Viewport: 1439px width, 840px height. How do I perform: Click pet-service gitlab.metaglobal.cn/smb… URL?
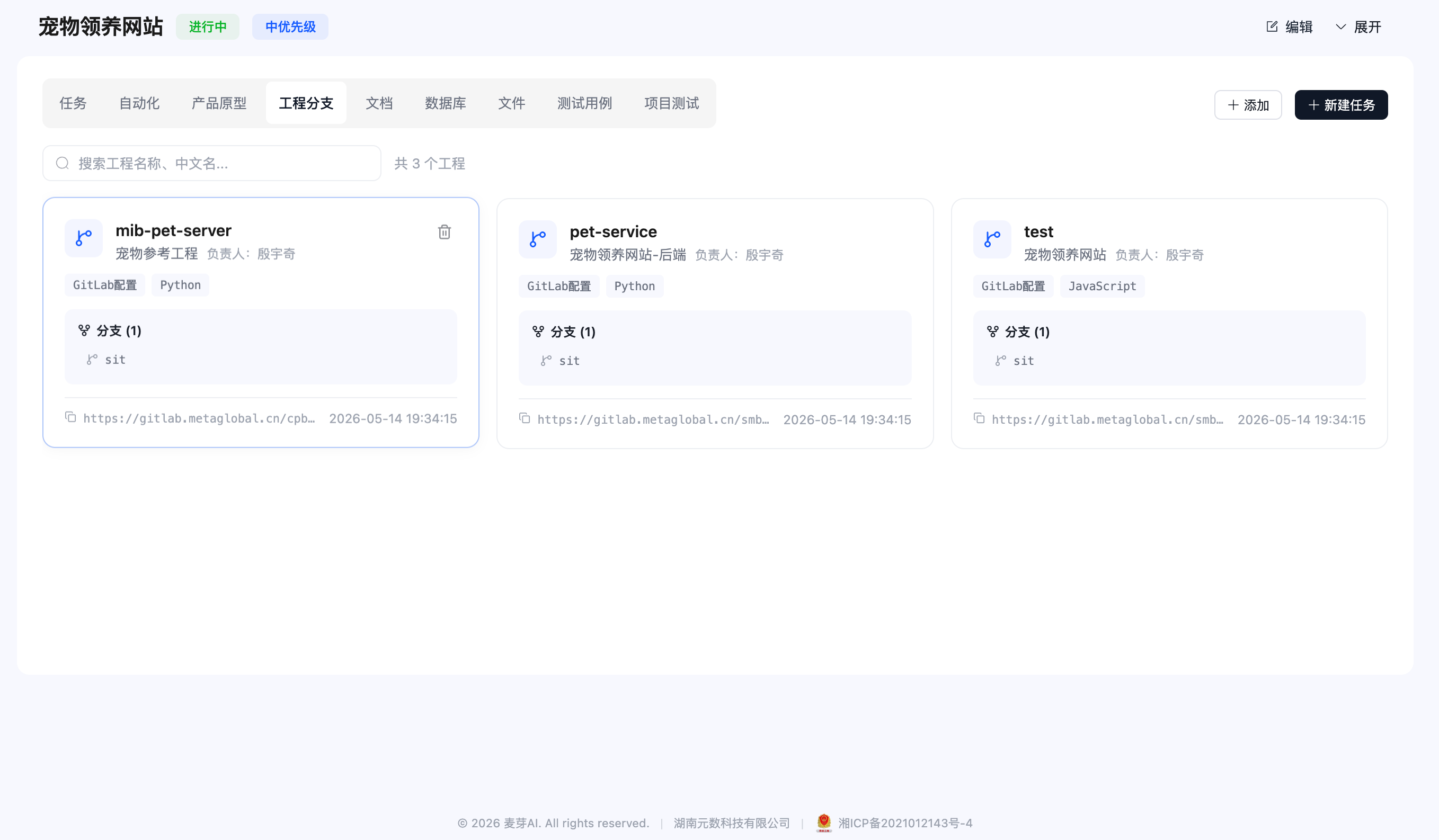click(653, 419)
